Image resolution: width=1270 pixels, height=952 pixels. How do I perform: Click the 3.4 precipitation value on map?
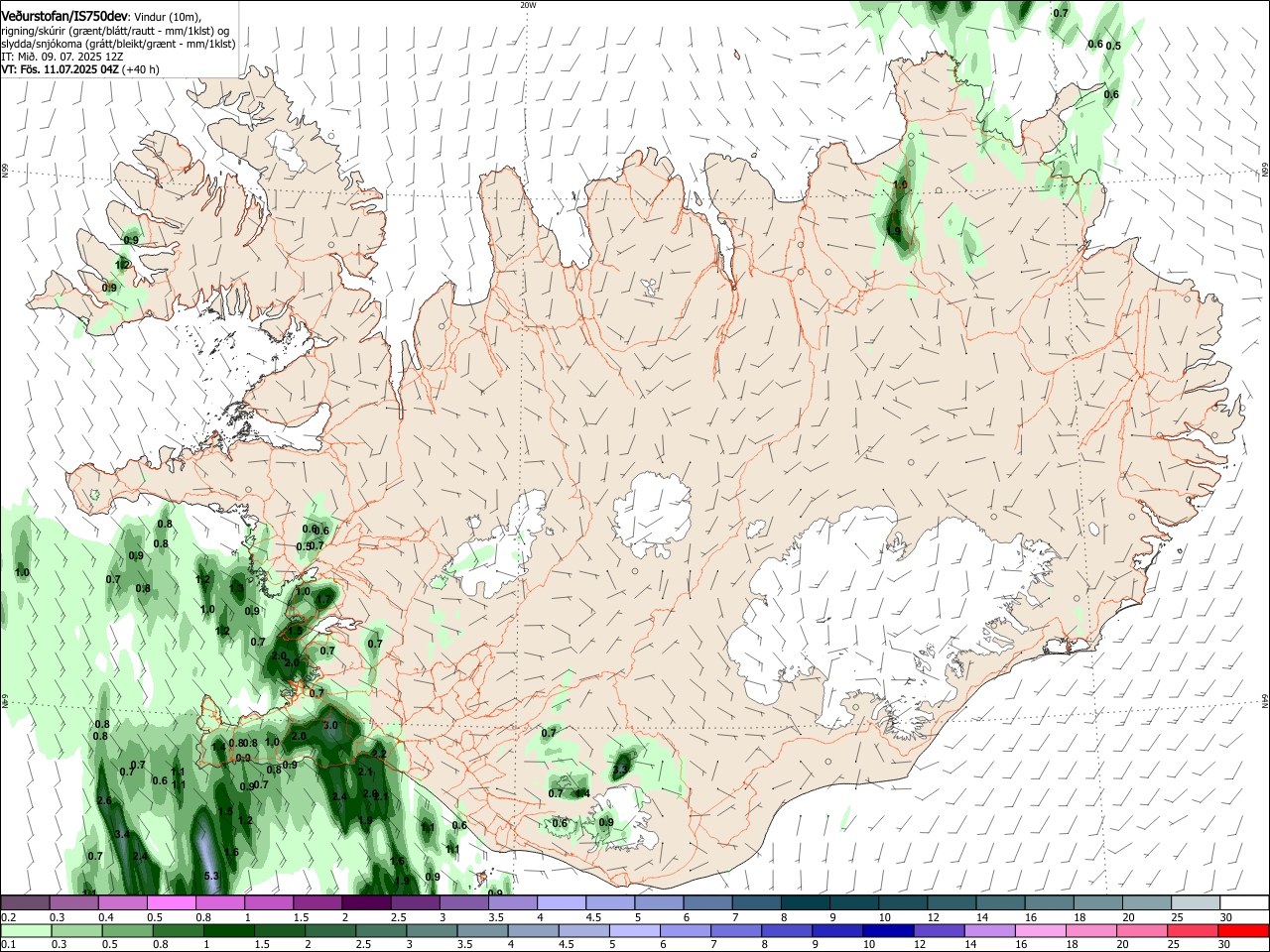(x=122, y=835)
